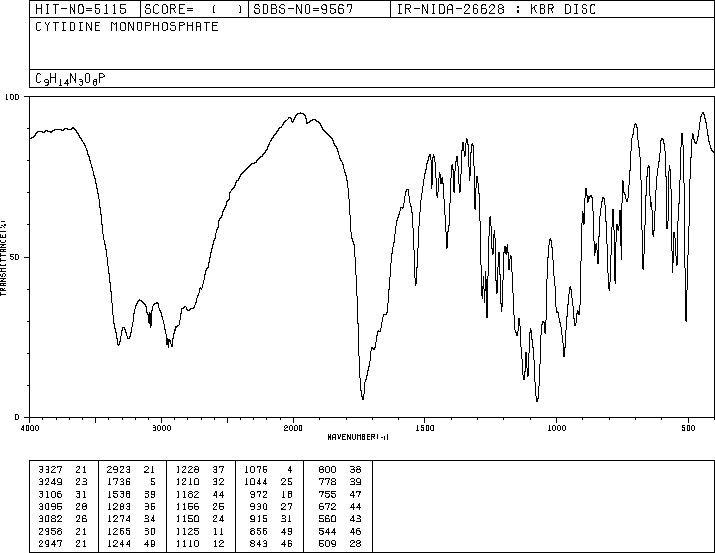Viewport: 715px width, 553px height.
Task: Click the 1500 wavenumber axis label
Action: [425, 428]
